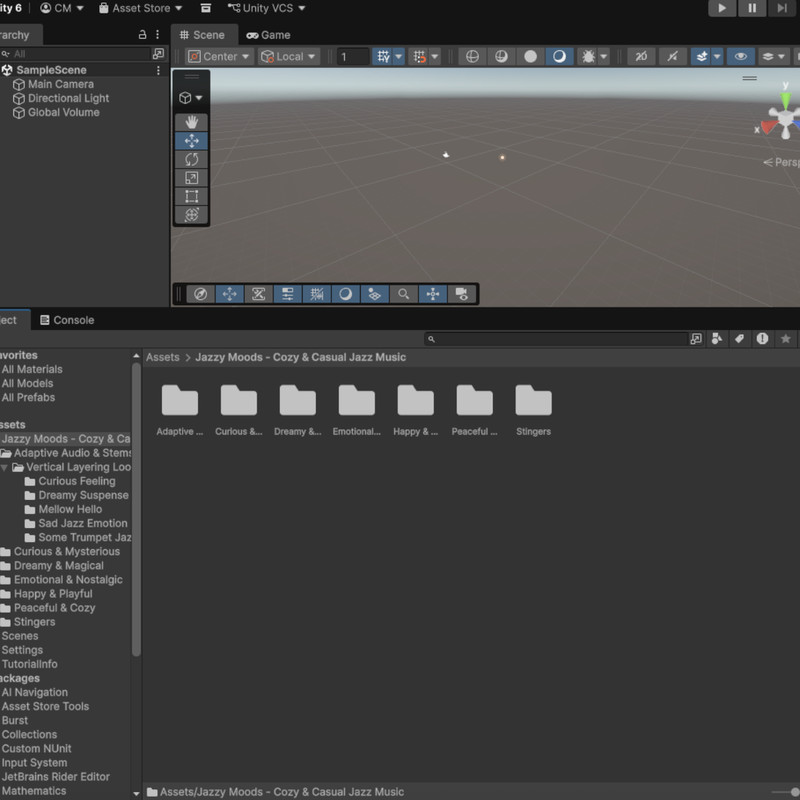Select the Move tool in Scene toolbar

click(x=191, y=141)
